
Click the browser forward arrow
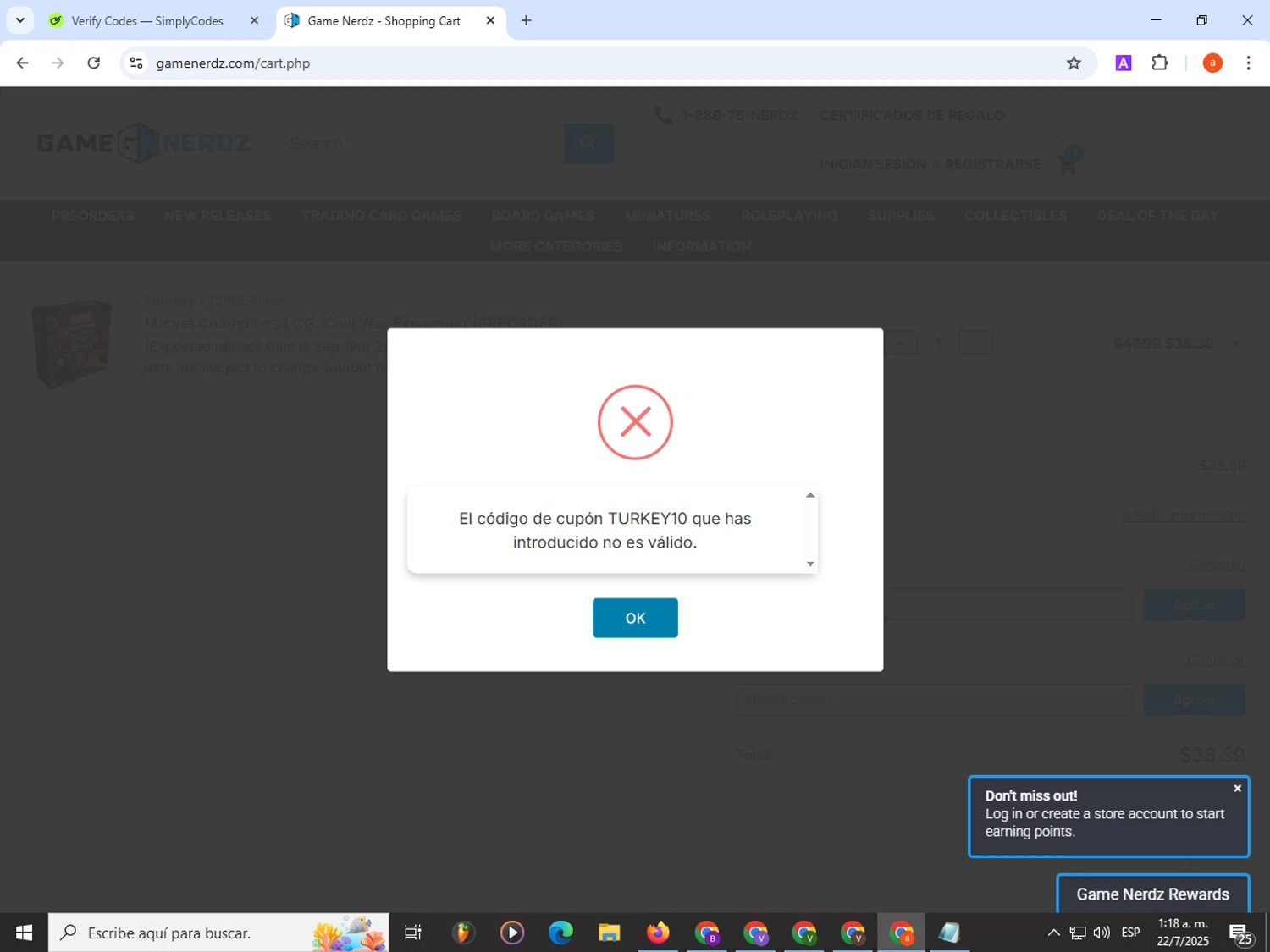click(x=58, y=63)
